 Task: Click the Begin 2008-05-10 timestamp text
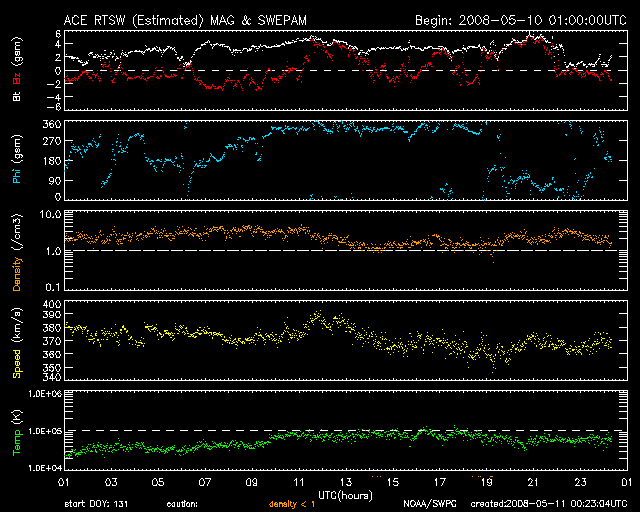520,21
